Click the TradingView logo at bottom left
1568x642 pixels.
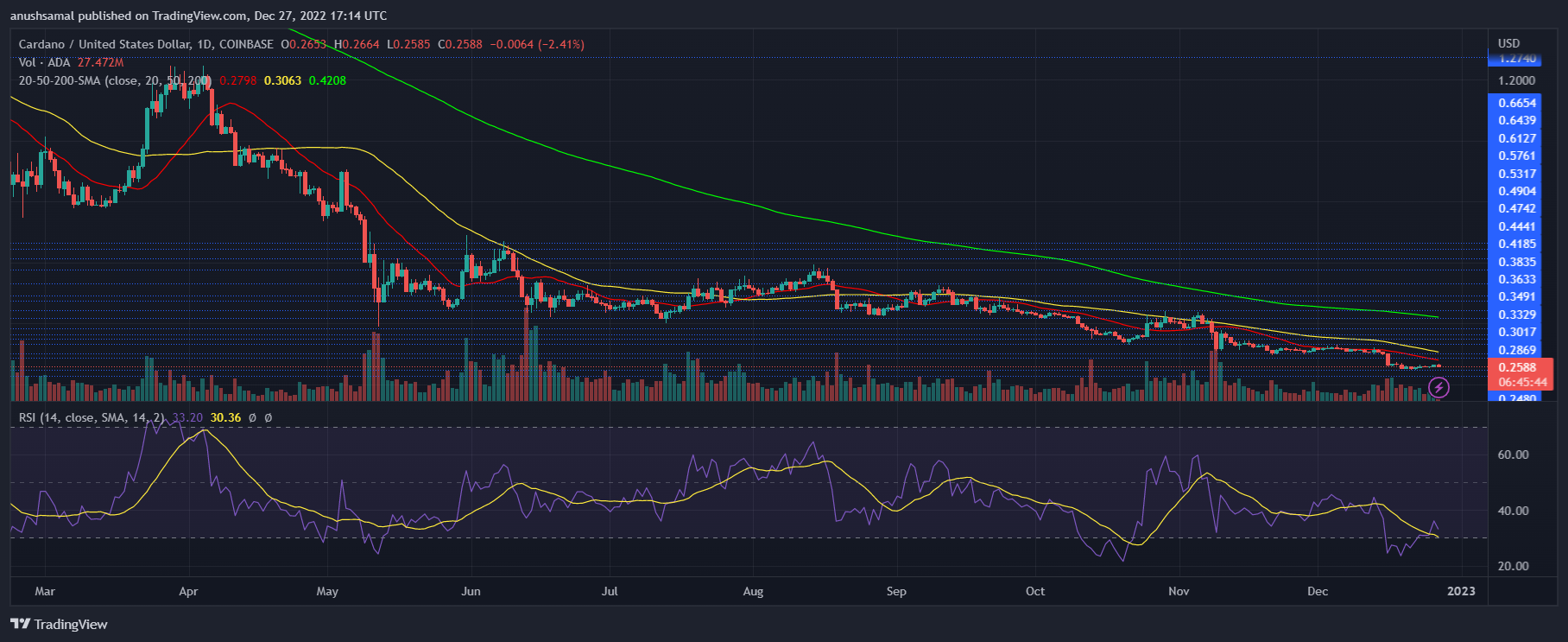click(59, 625)
